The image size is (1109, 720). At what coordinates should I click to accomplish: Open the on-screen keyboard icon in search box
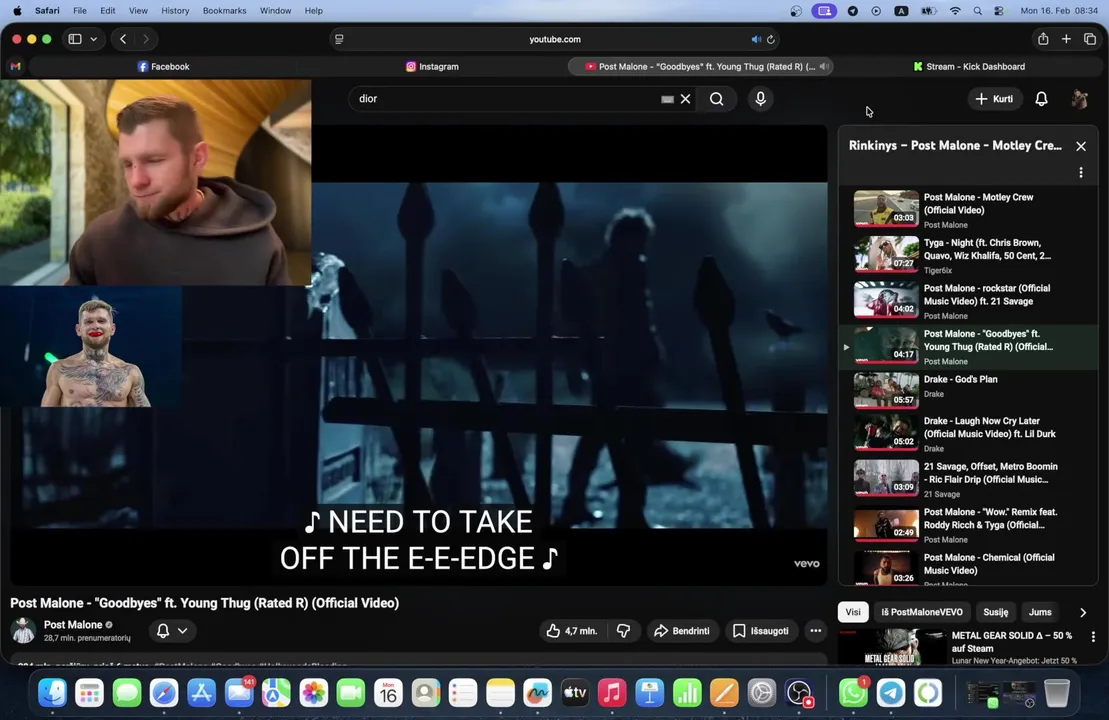coord(667,99)
